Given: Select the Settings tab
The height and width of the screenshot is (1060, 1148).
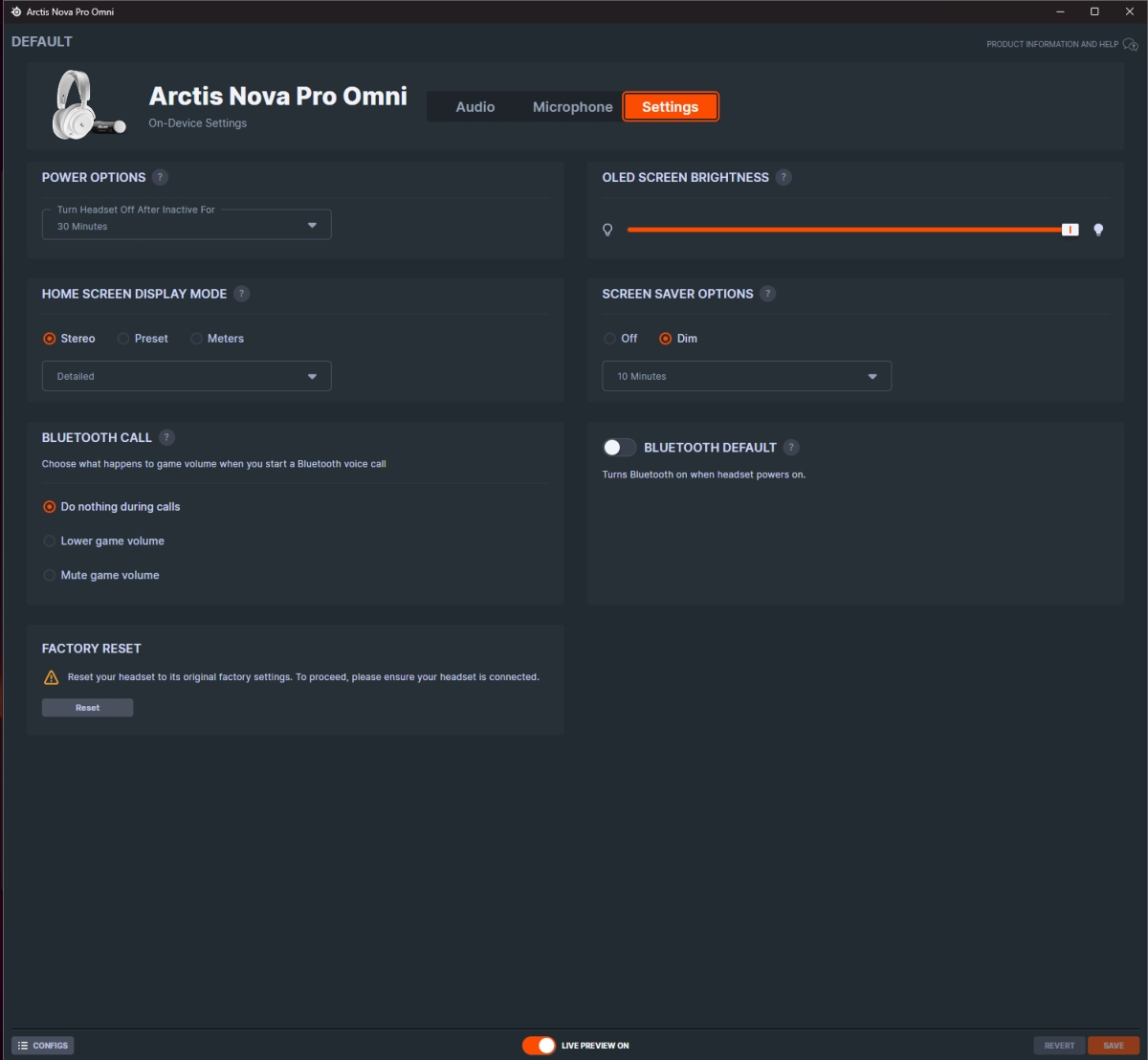Looking at the screenshot, I should (671, 107).
